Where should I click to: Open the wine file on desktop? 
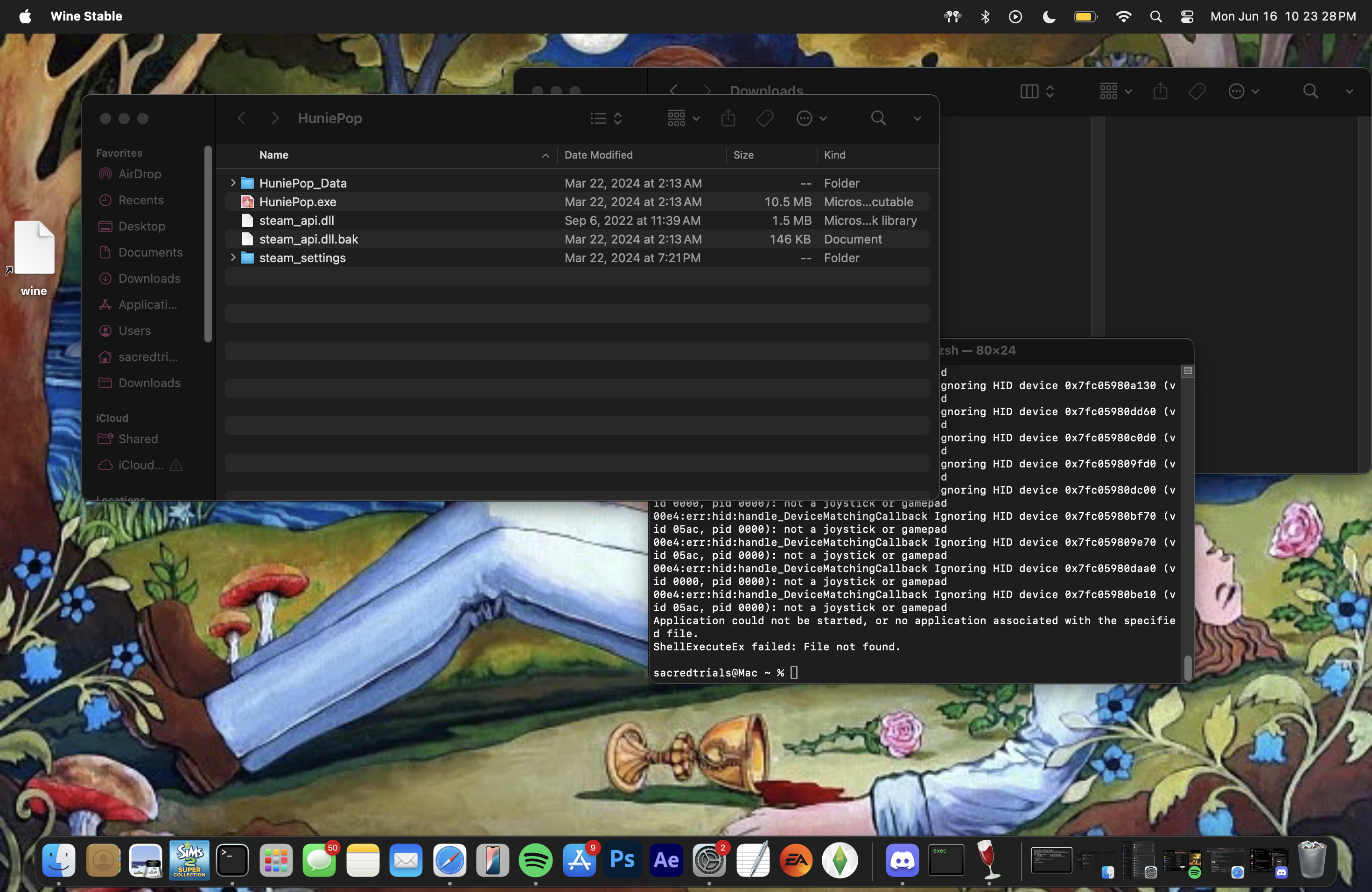pyautogui.click(x=34, y=248)
